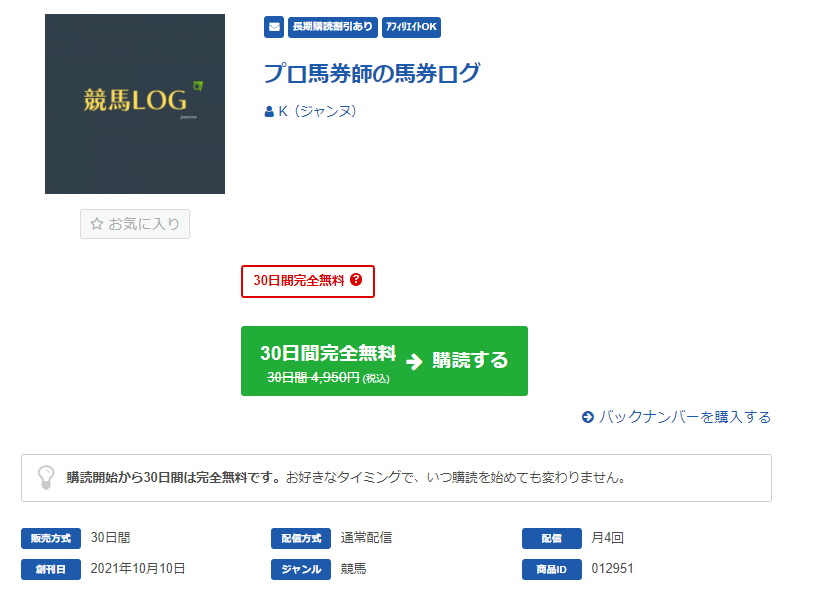Open the プロ馬券師の馬券ログ title link
Viewport: 824px width, 589px height.
(371, 74)
